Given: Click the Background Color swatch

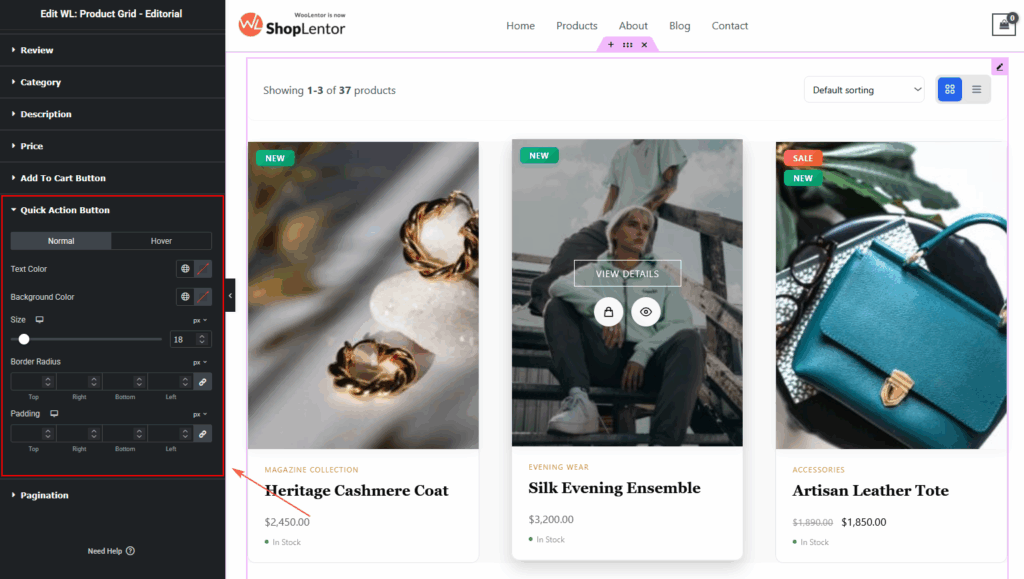Looking at the screenshot, I should click(x=203, y=297).
